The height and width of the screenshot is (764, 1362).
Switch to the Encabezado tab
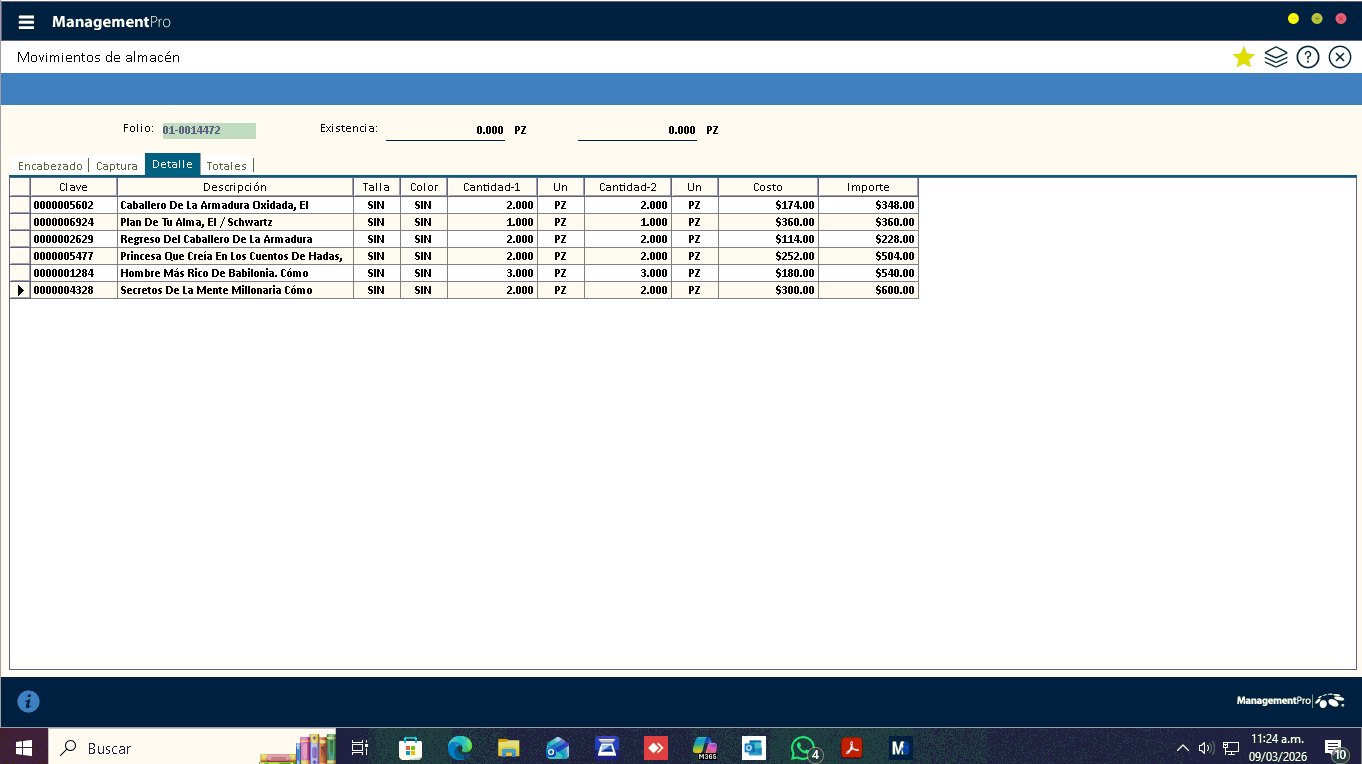point(50,166)
